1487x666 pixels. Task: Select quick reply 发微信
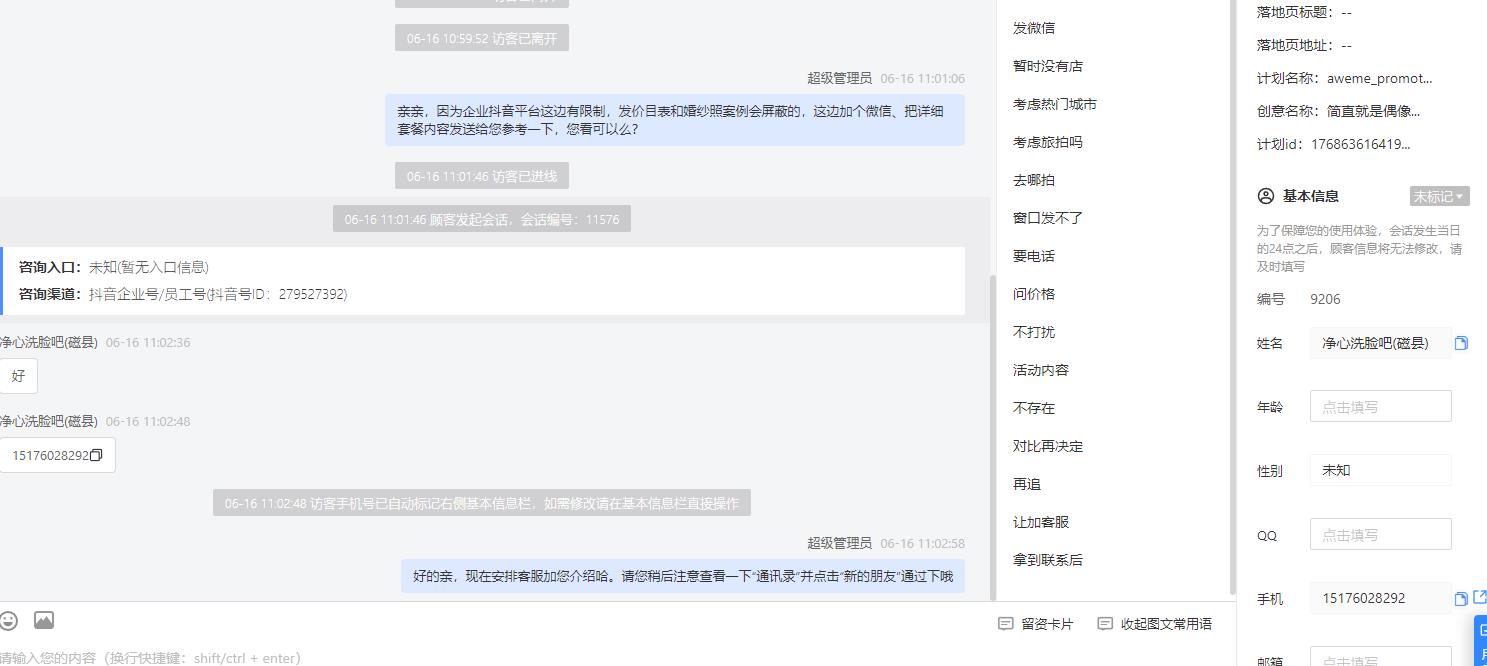pos(1034,28)
